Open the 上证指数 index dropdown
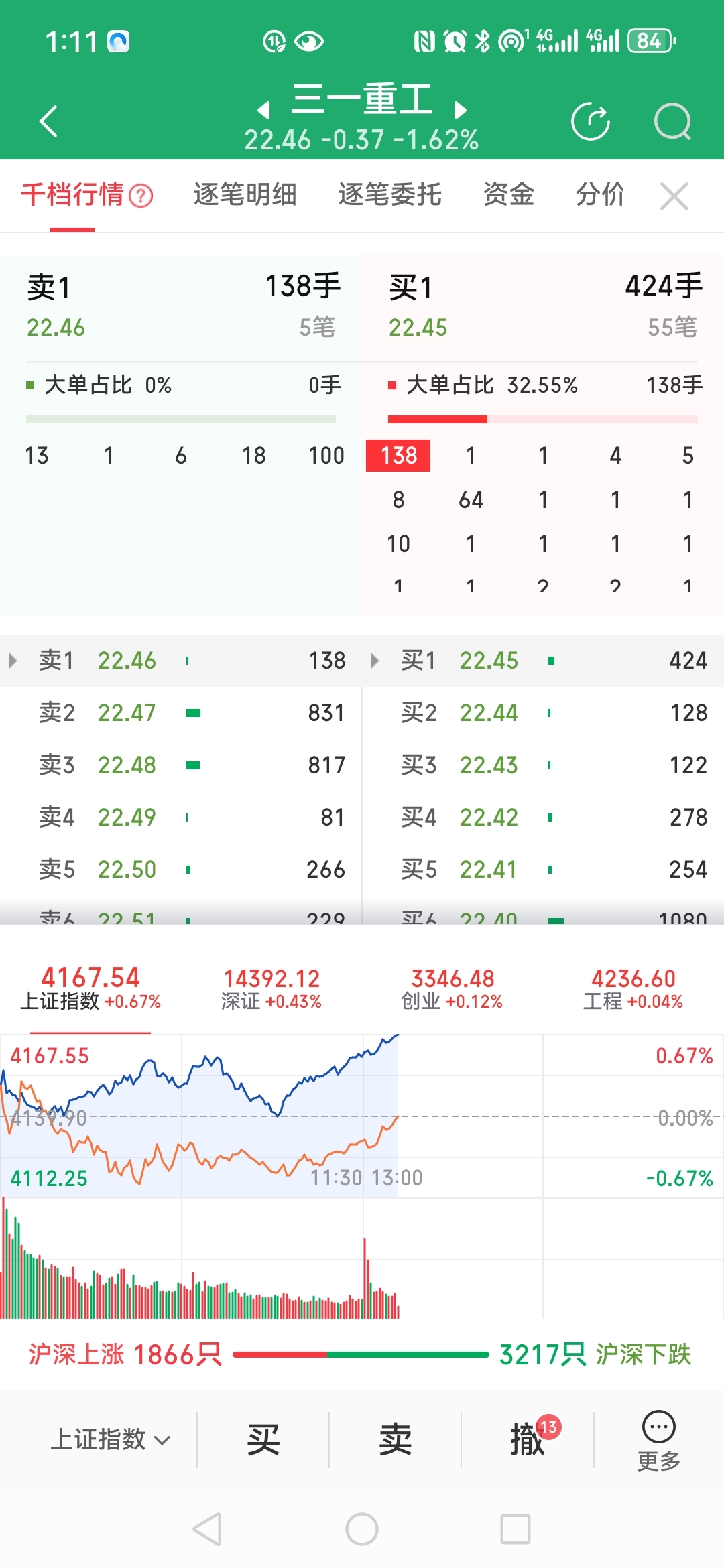Screen dimensions: 724x1568 click(111, 1439)
